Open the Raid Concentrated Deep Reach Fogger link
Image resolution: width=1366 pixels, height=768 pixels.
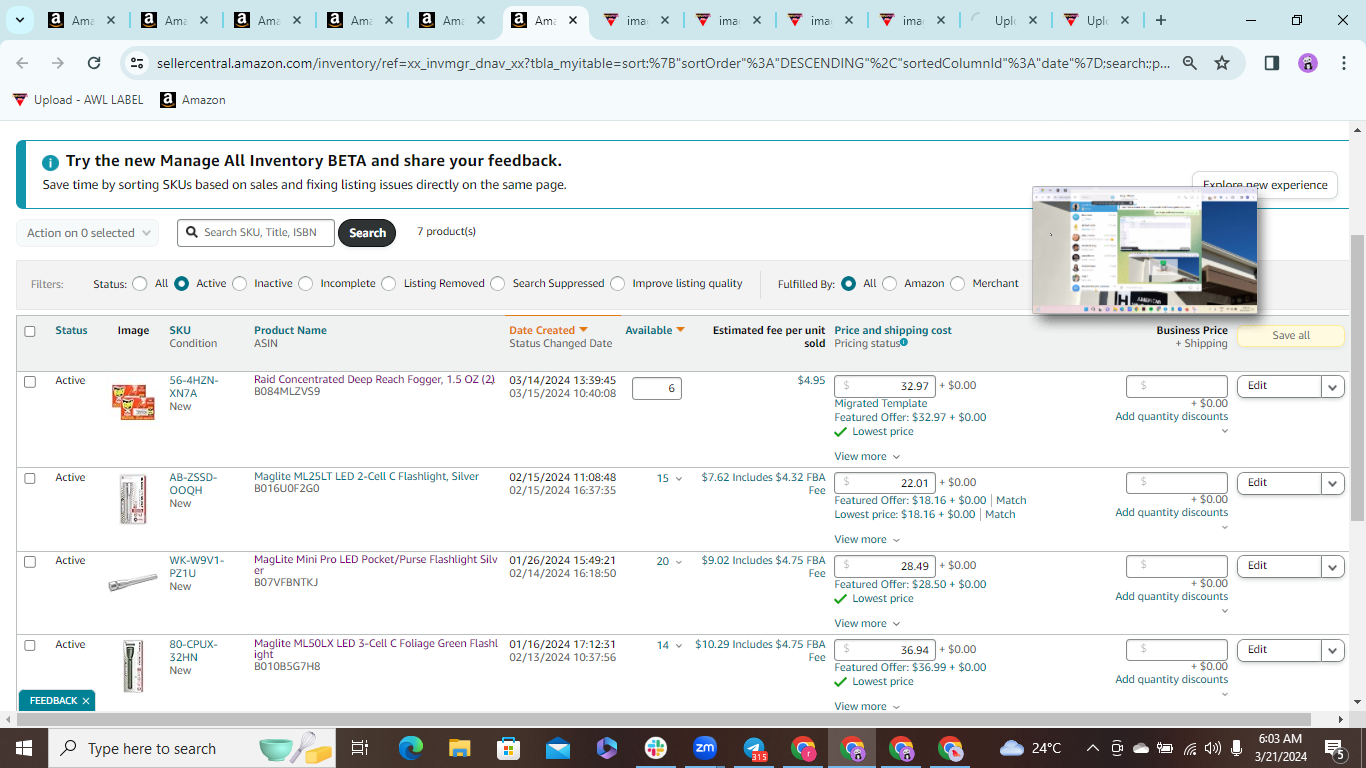click(x=374, y=380)
